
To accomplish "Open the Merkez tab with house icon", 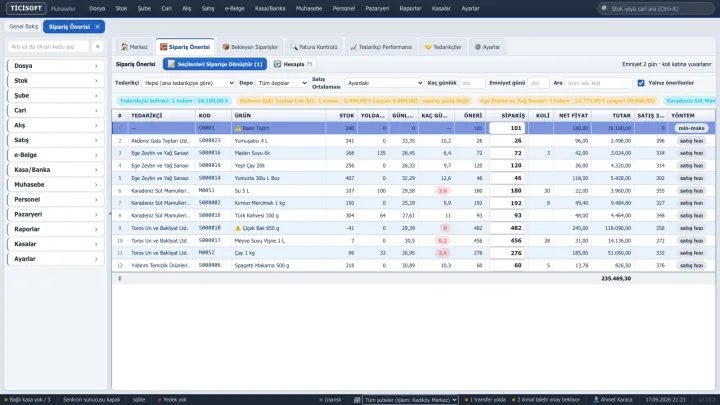I will 134,47.
